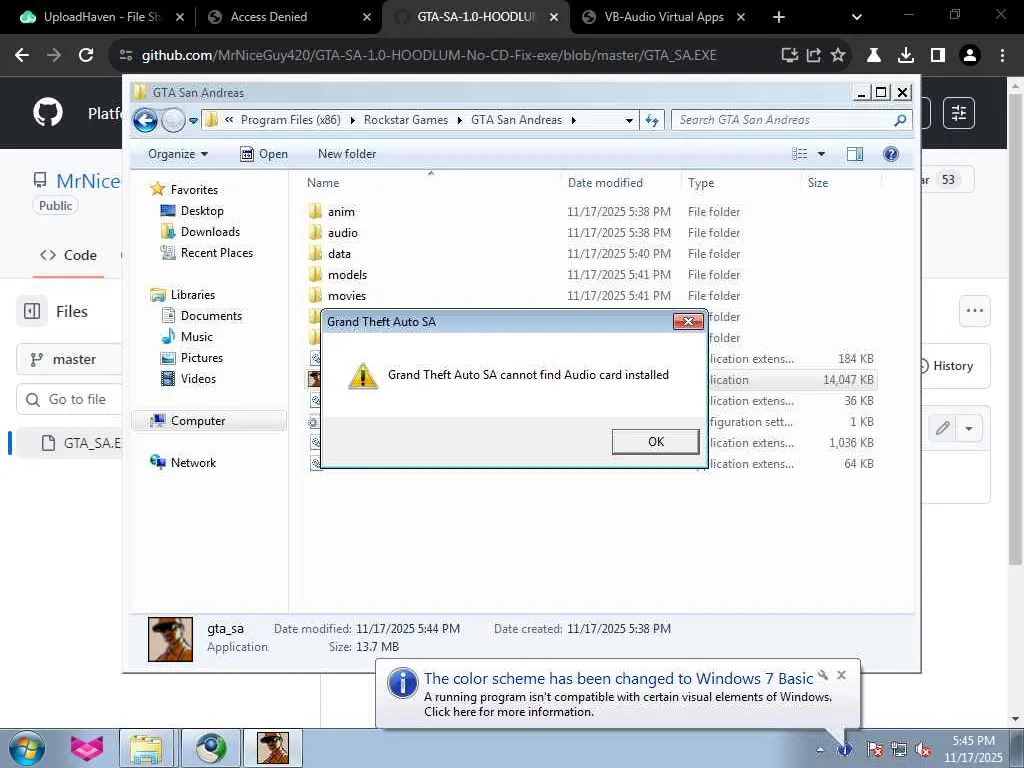Sort by Name column header
This screenshot has height=768, width=1024.
(x=431, y=183)
